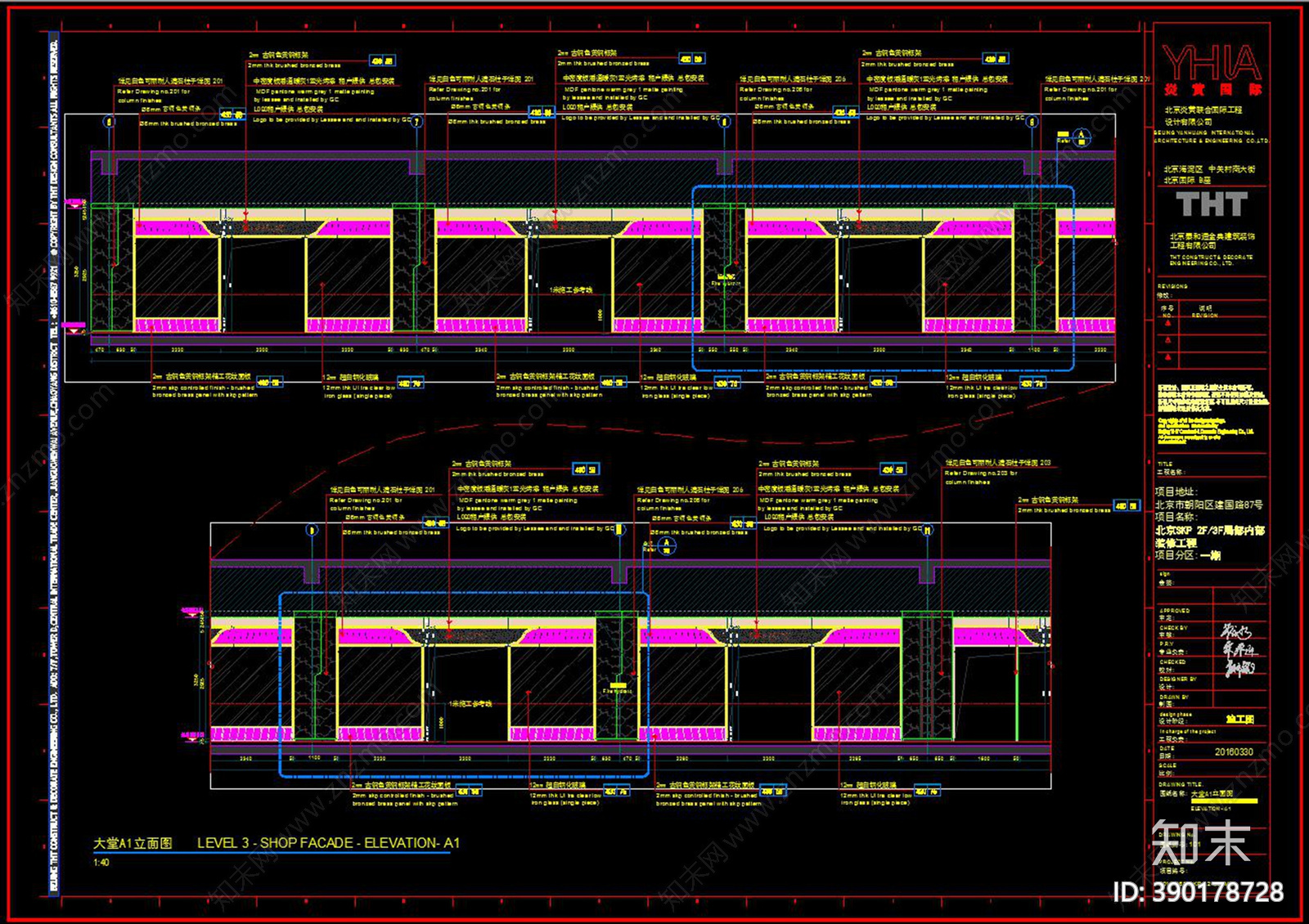Select the "LEVEL 3 - SHOP FACADE - ELEVATION- A1" title
The height and width of the screenshot is (924, 1309).
[x=328, y=843]
